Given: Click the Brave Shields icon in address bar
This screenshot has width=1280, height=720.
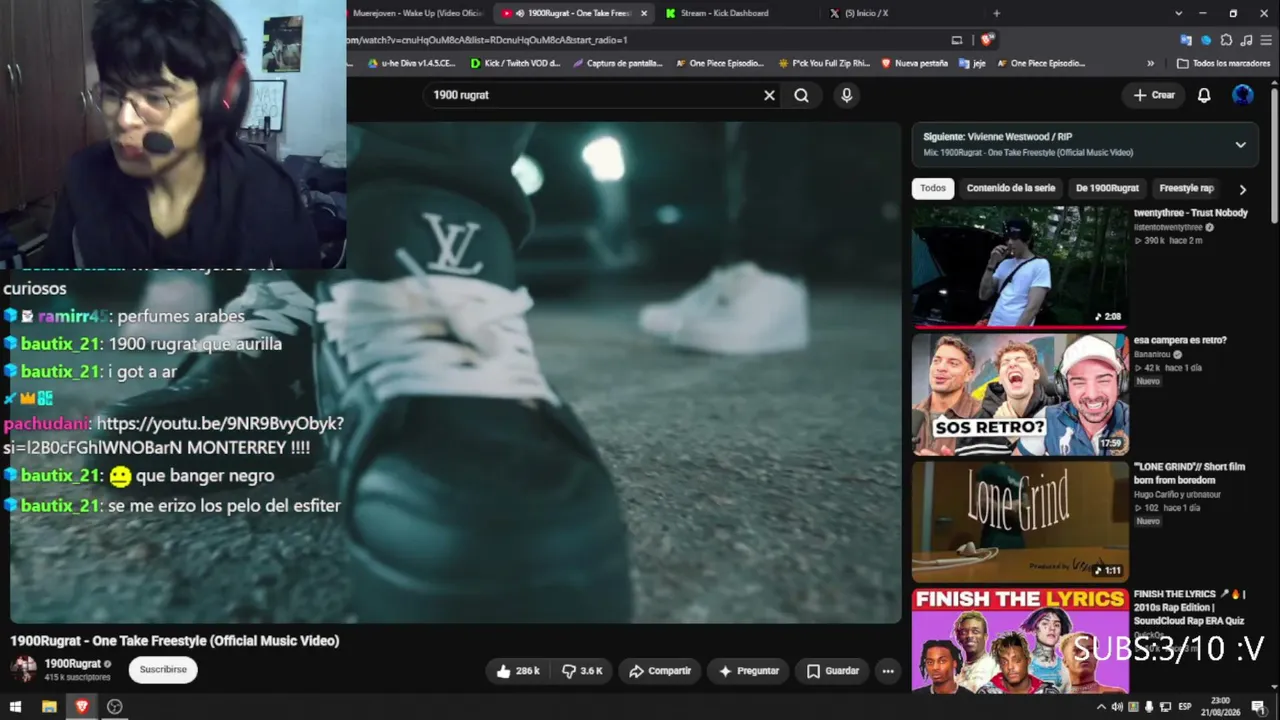Looking at the screenshot, I should click(987, 40).
